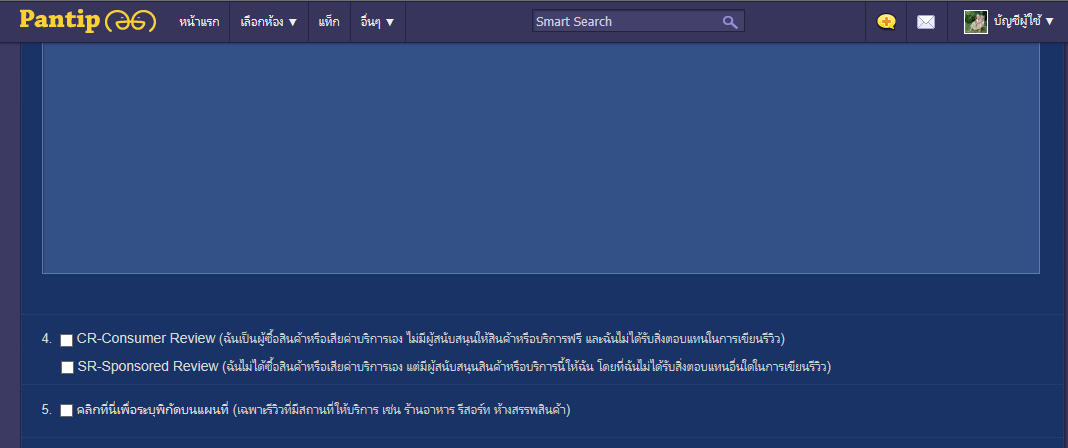Open the แท็ก tags menu item
This screenshot has height=448, width=1068.
click(329, 22)
